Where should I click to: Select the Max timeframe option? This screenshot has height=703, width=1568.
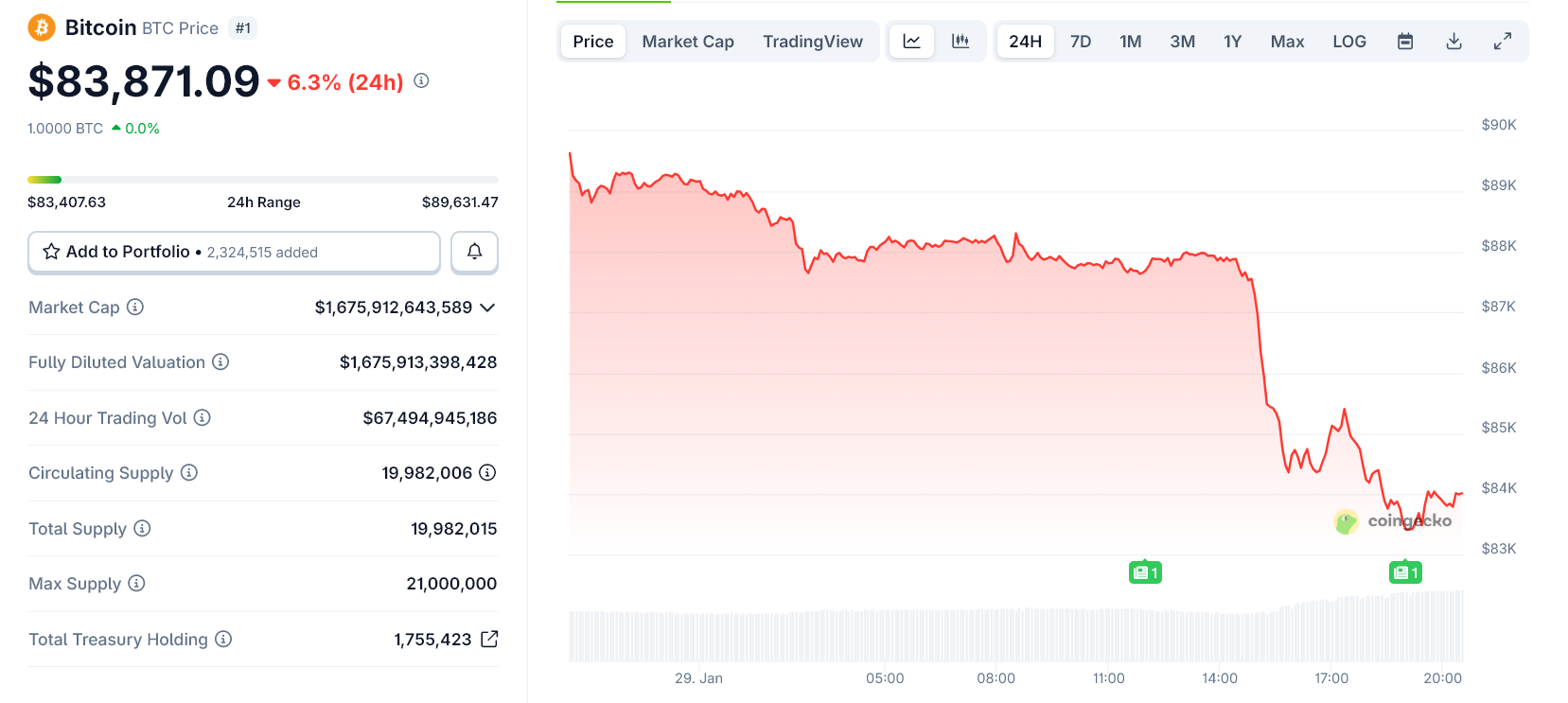coord(1287,41)
